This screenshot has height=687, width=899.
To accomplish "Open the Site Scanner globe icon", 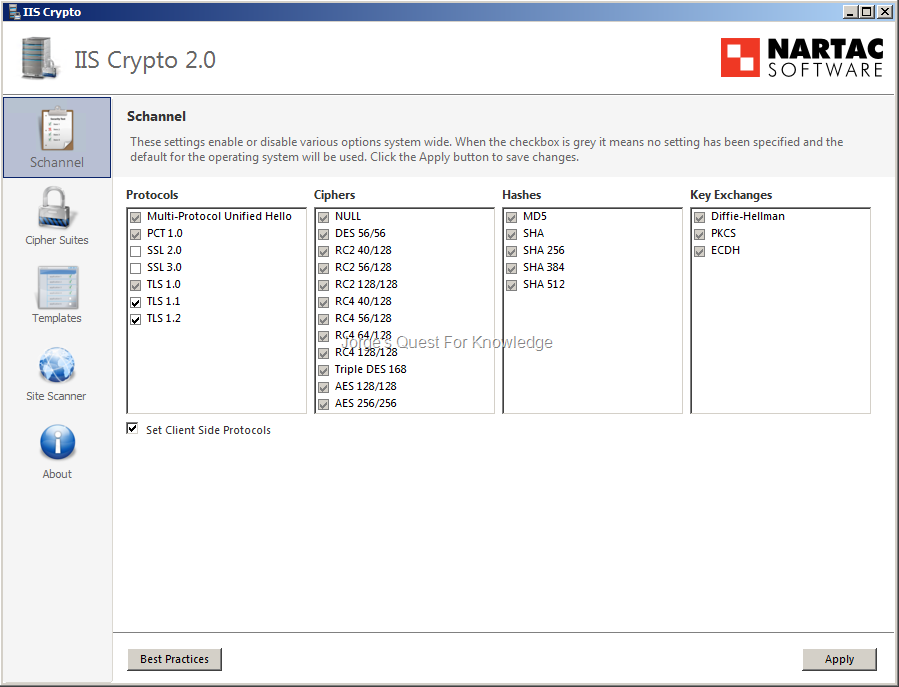I will (x=56, y=365).
